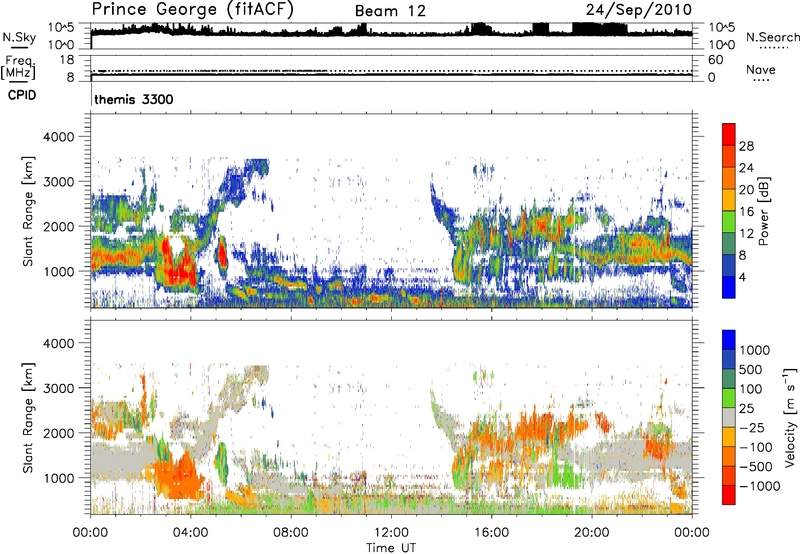Click the 'Prince George (fitACF)' plot title

pyautogui.click(x=193, y=10)
